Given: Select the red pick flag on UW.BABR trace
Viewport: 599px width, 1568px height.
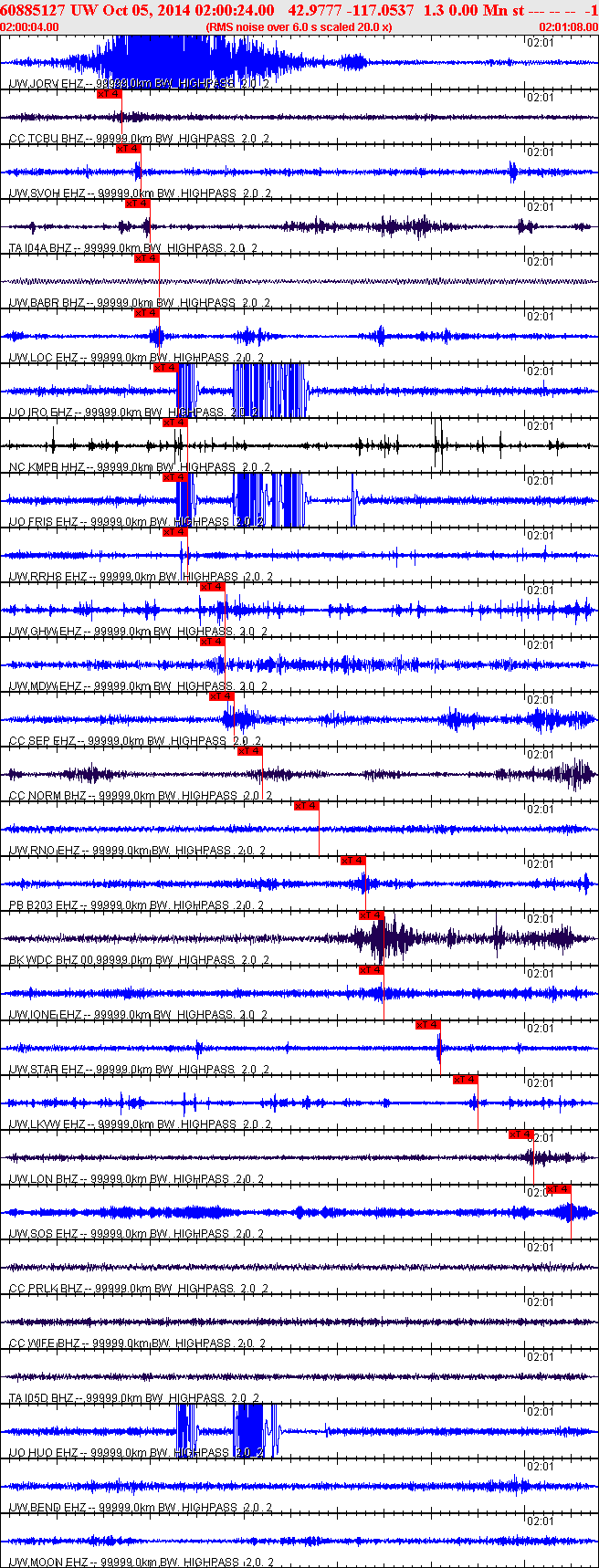Looking at the screenshot, I should (146, 258).
